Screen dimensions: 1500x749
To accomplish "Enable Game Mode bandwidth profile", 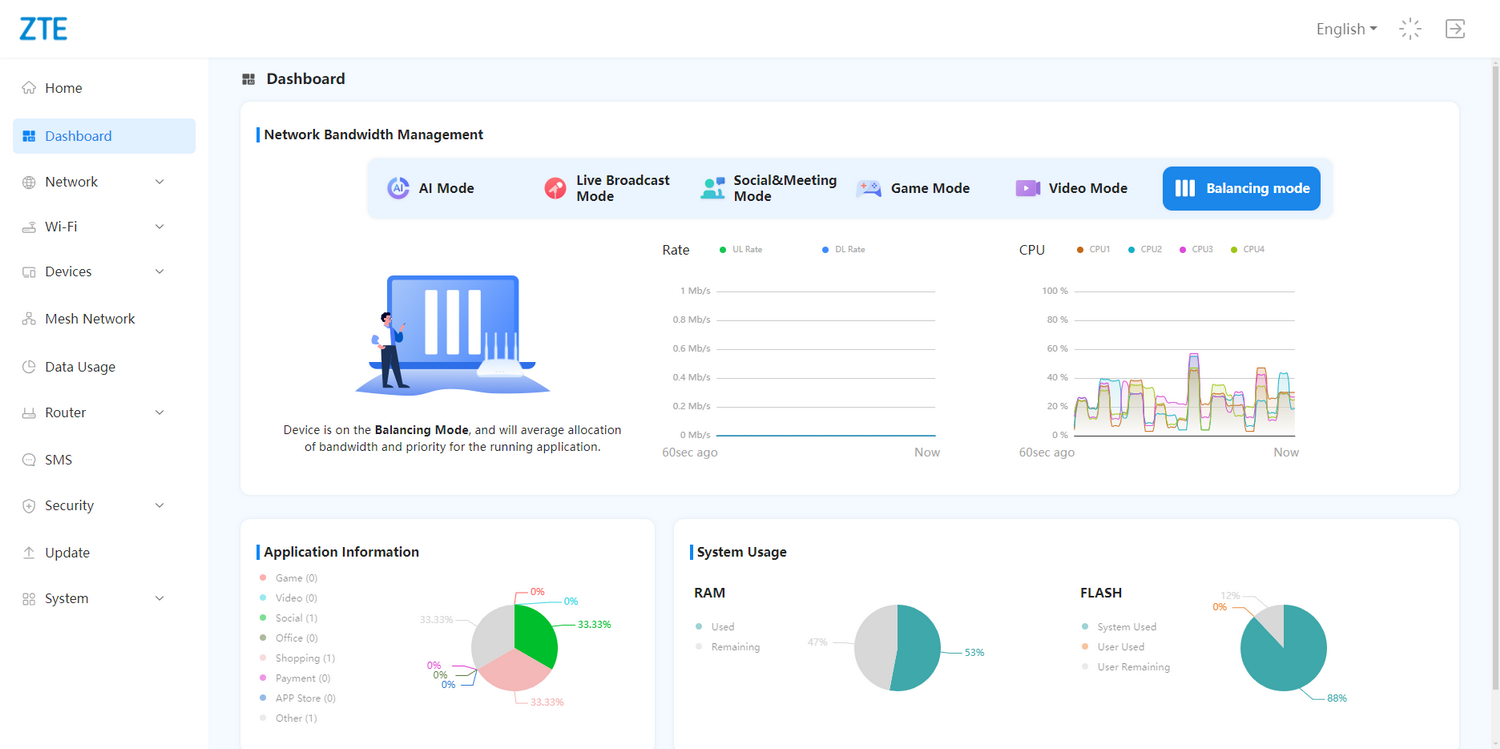I will tap(914, 188).
